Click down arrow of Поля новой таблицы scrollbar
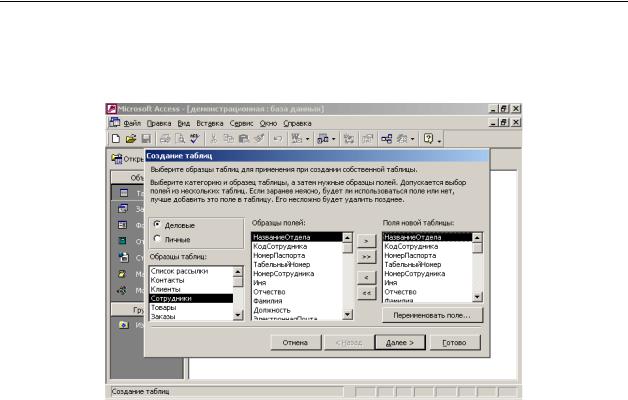 coord(477,297)
